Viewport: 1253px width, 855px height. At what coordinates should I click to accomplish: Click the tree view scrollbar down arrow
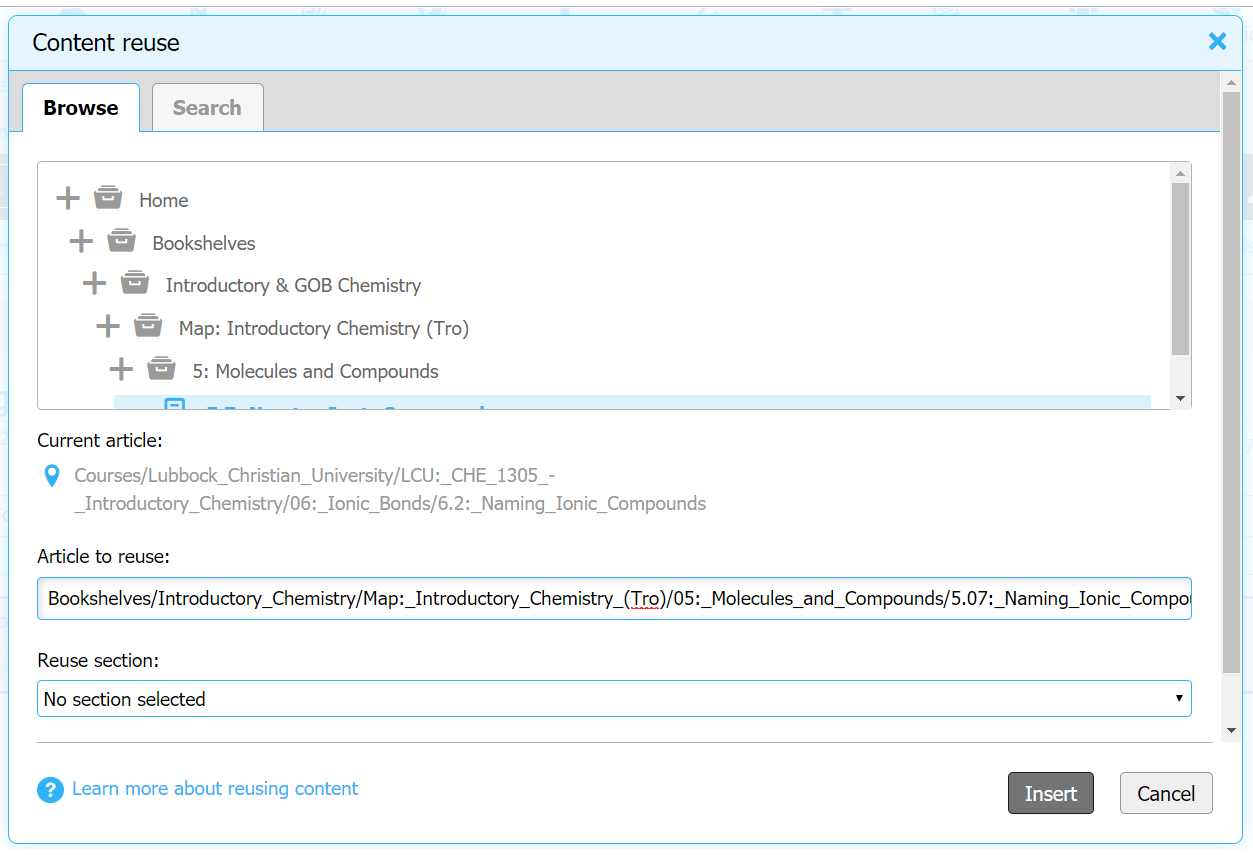tap(1180, 398)
